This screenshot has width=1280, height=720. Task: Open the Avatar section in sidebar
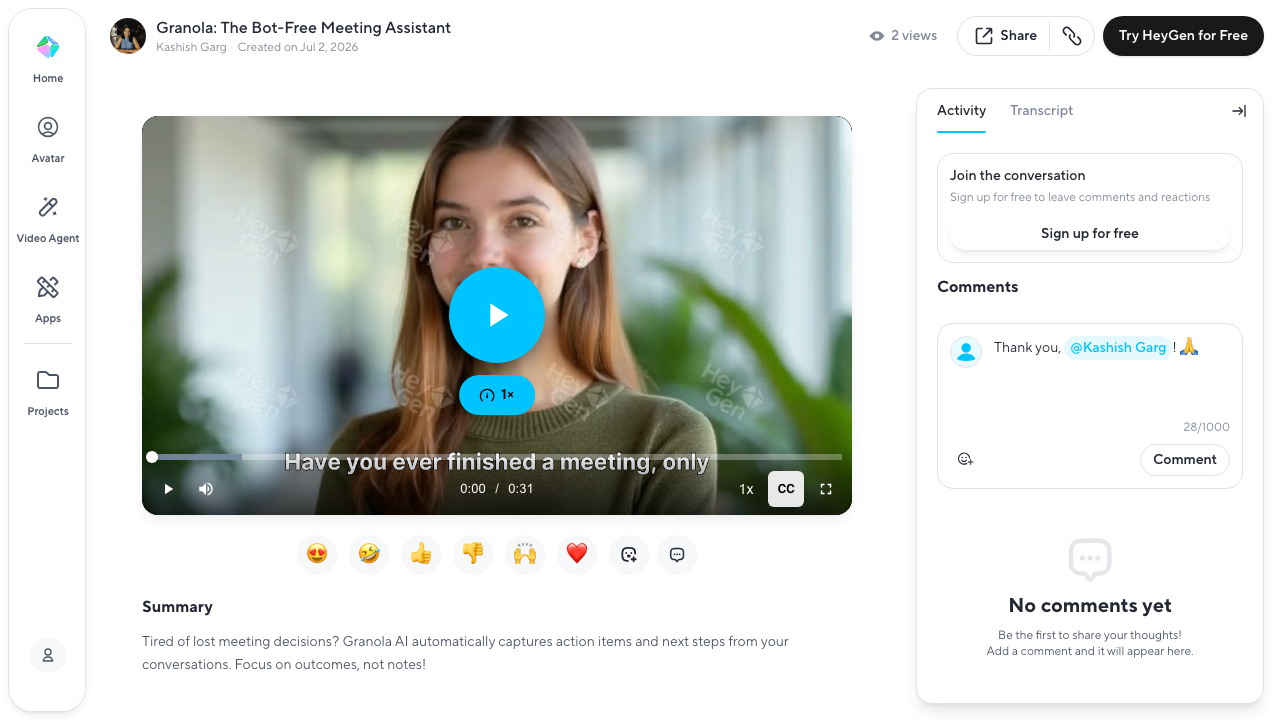click(x=48, y=138)
